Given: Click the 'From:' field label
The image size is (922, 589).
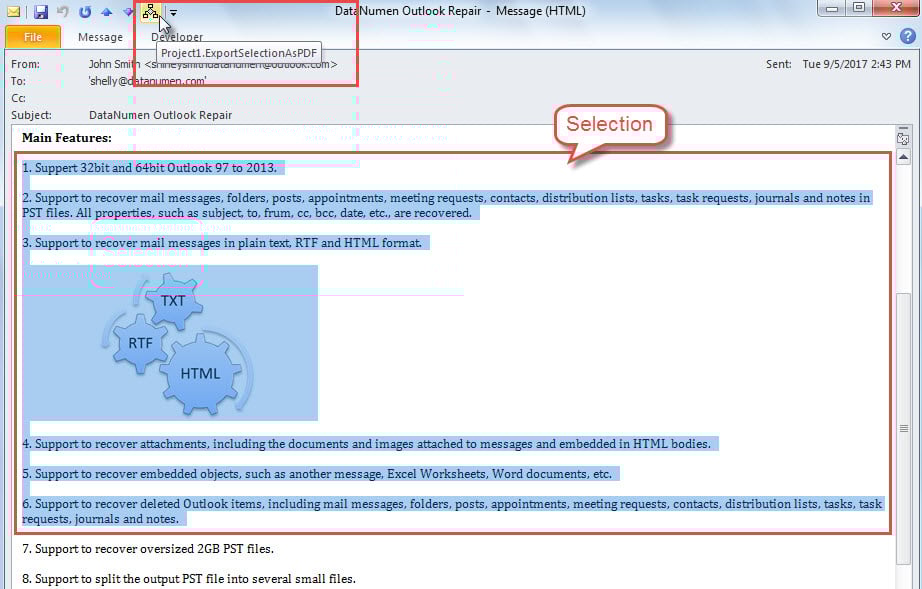Looking at the screenshot, I should [25, 64].
